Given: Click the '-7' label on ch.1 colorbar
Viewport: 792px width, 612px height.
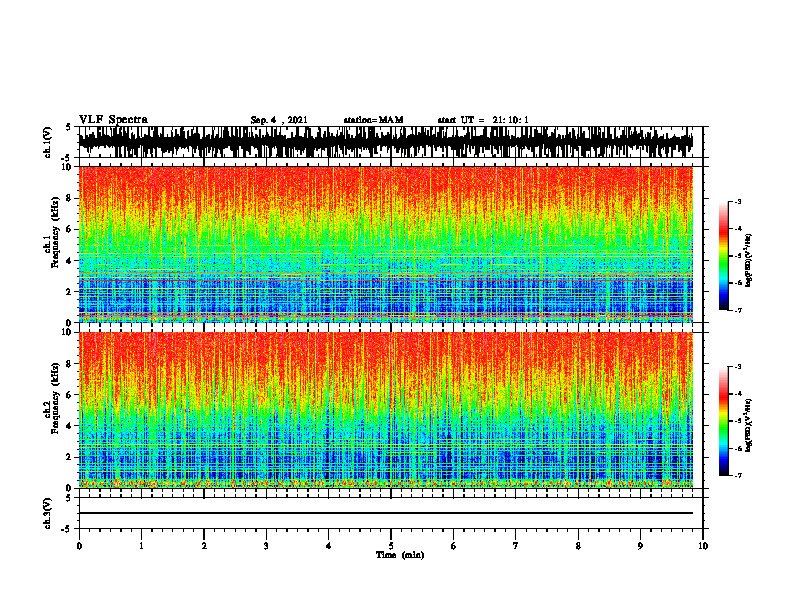Looking at the screenshot, I should 738,310.
